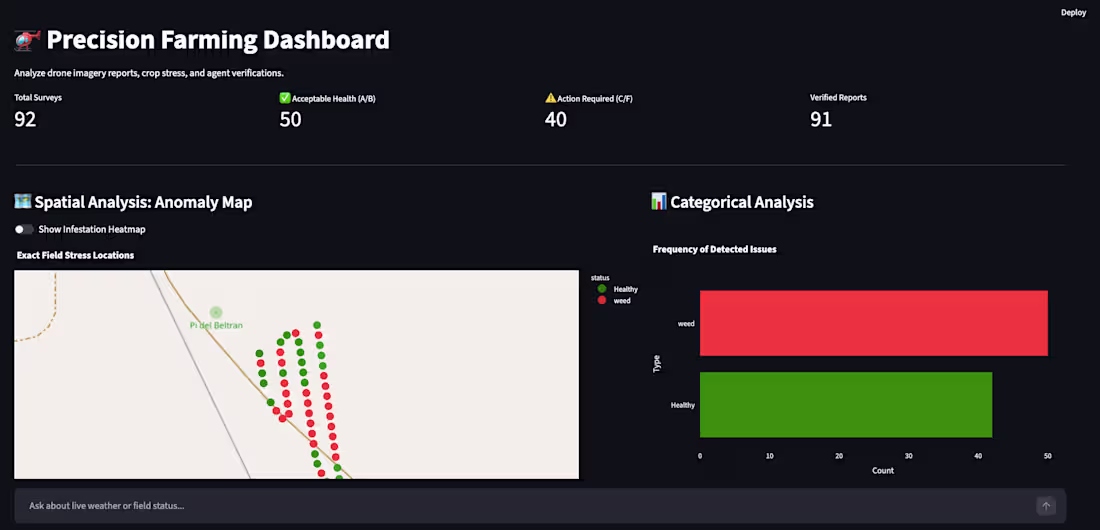Send the chat message with arrow button
The width and height of the screenshot is (1100, 530).
click(x=1046, y=505)
